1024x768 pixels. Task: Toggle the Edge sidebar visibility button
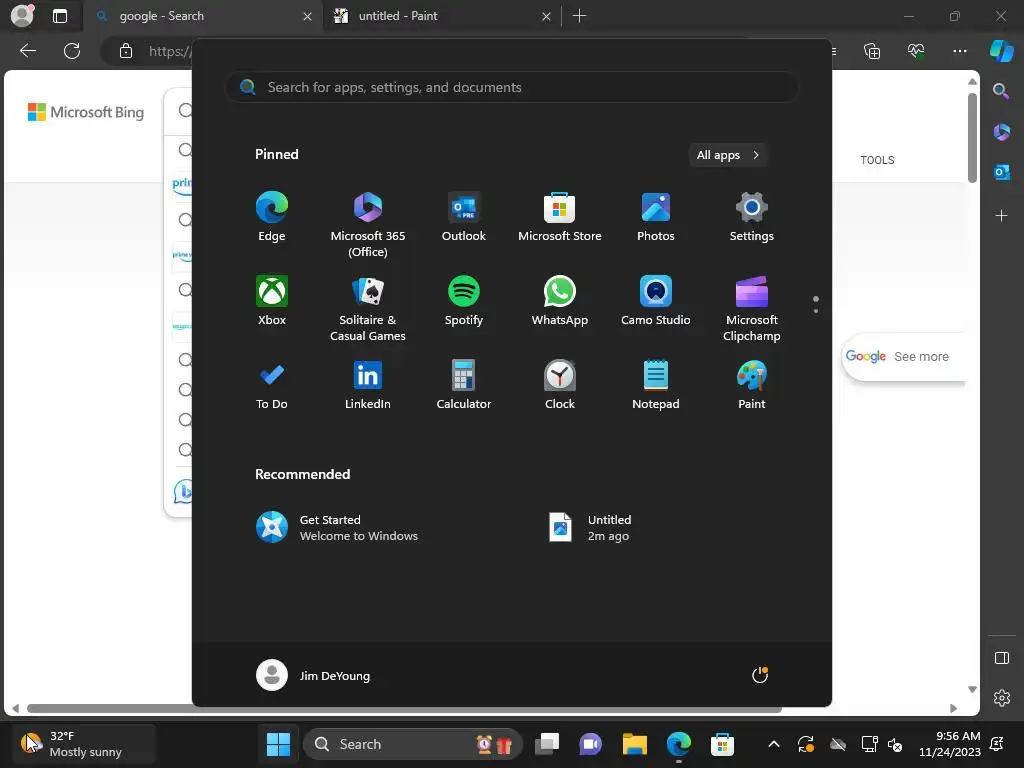coord(1002,658)
